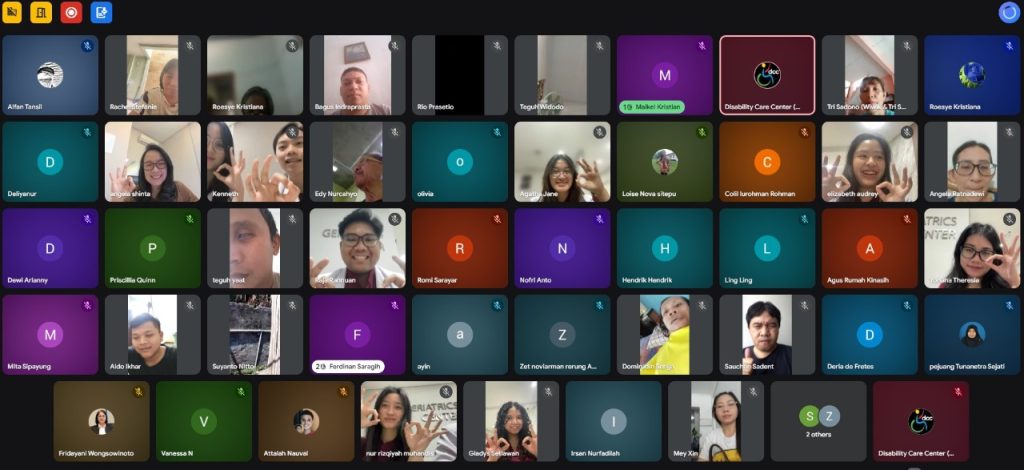Click the red record button icon
The width and height of the screenshot is (1024, 470).
(71, 12)
